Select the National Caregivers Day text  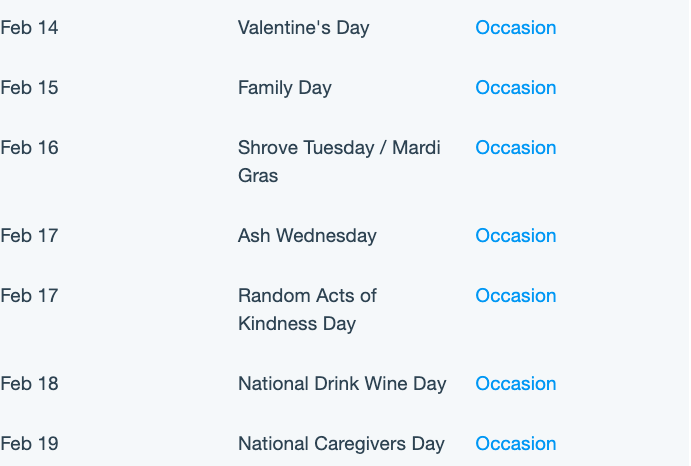(342, 444)
